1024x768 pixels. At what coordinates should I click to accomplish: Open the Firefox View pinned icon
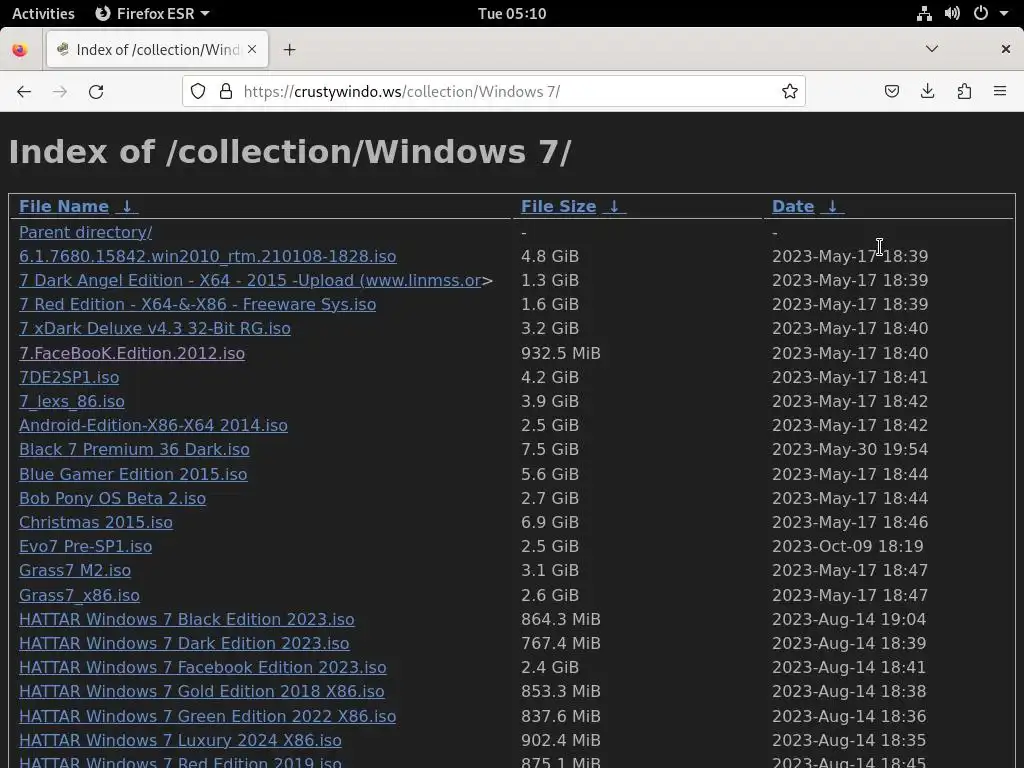click(20, 50)
